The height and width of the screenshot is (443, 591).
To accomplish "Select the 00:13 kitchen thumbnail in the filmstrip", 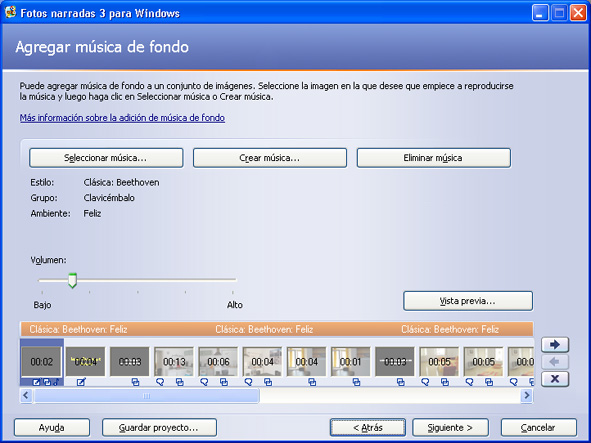I will 174,361.
